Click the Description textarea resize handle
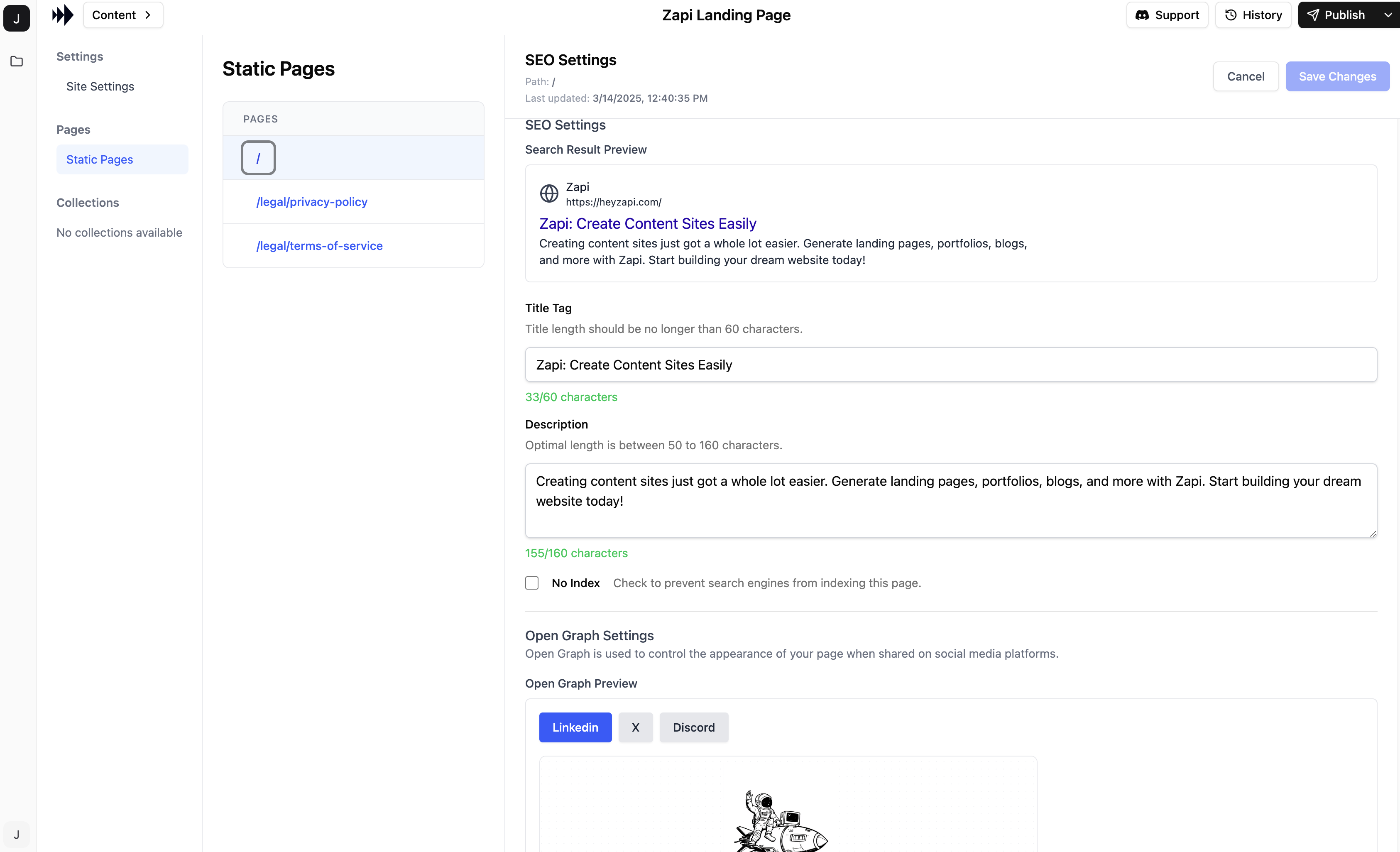The image size is (1400, 852). 1372,533
